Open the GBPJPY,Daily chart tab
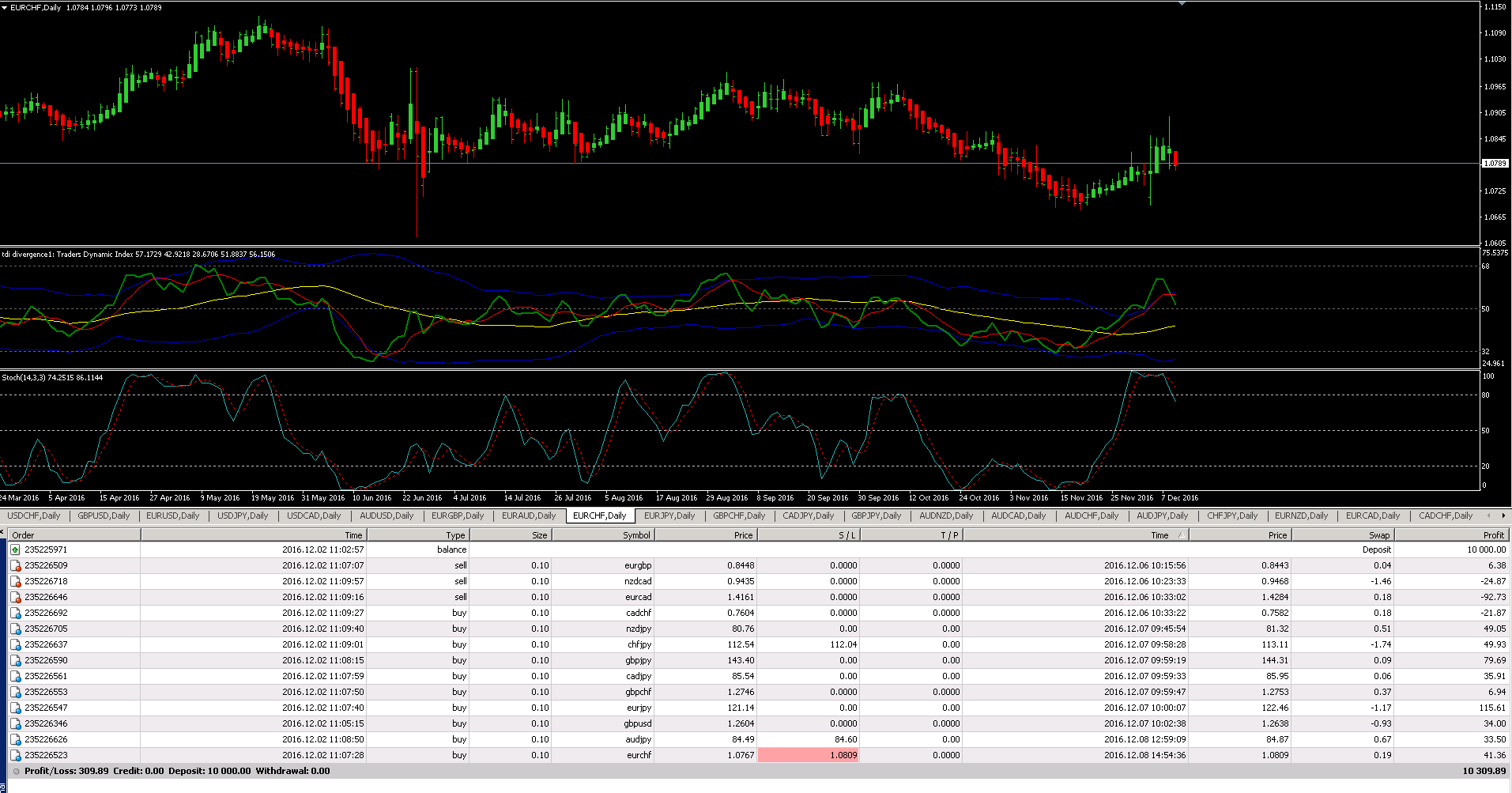The image size is (1512, 793). click(876, 515)
